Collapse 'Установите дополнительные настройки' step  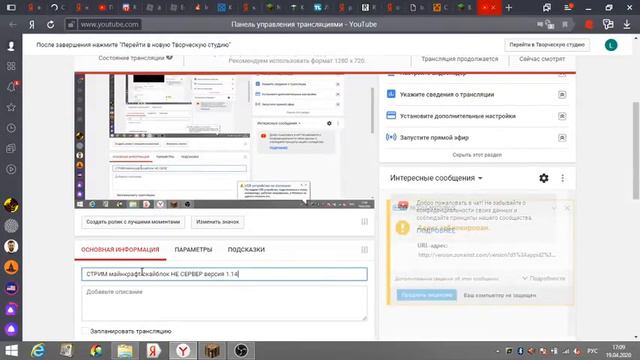coord(562,116)
